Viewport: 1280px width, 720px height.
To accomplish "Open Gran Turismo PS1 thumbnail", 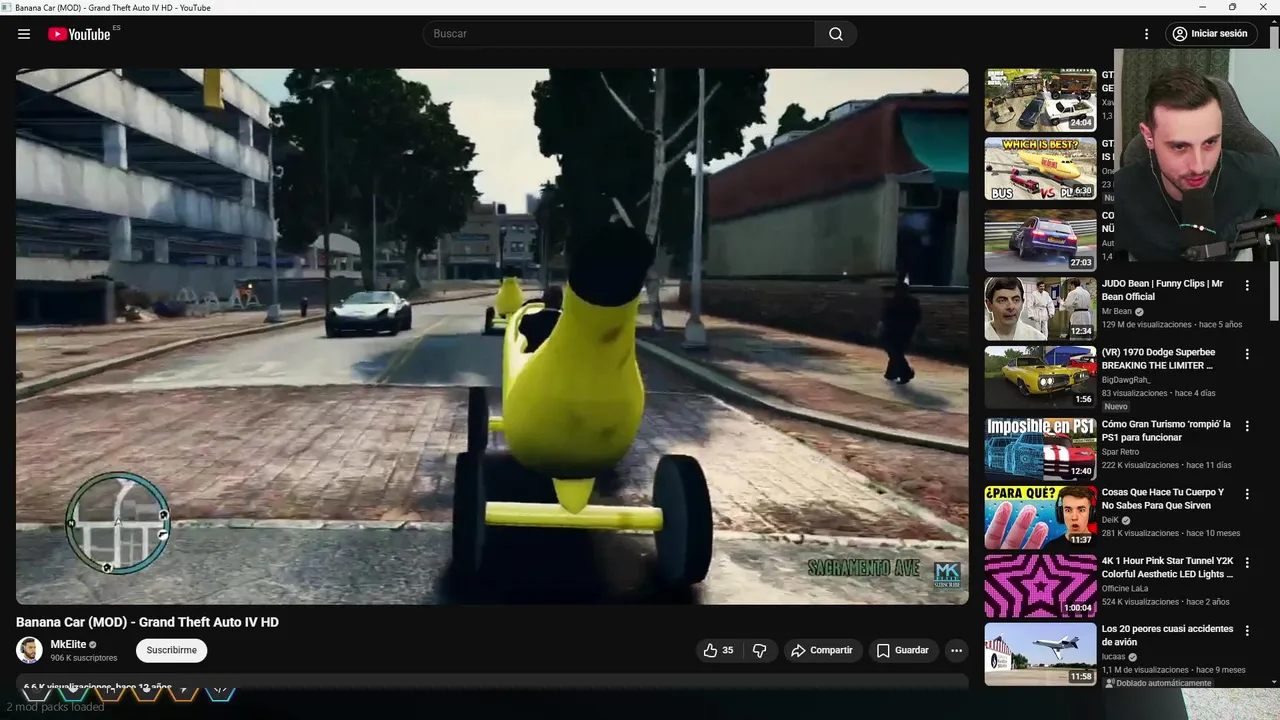I will pyautogui.click(x=1040, y=448).
